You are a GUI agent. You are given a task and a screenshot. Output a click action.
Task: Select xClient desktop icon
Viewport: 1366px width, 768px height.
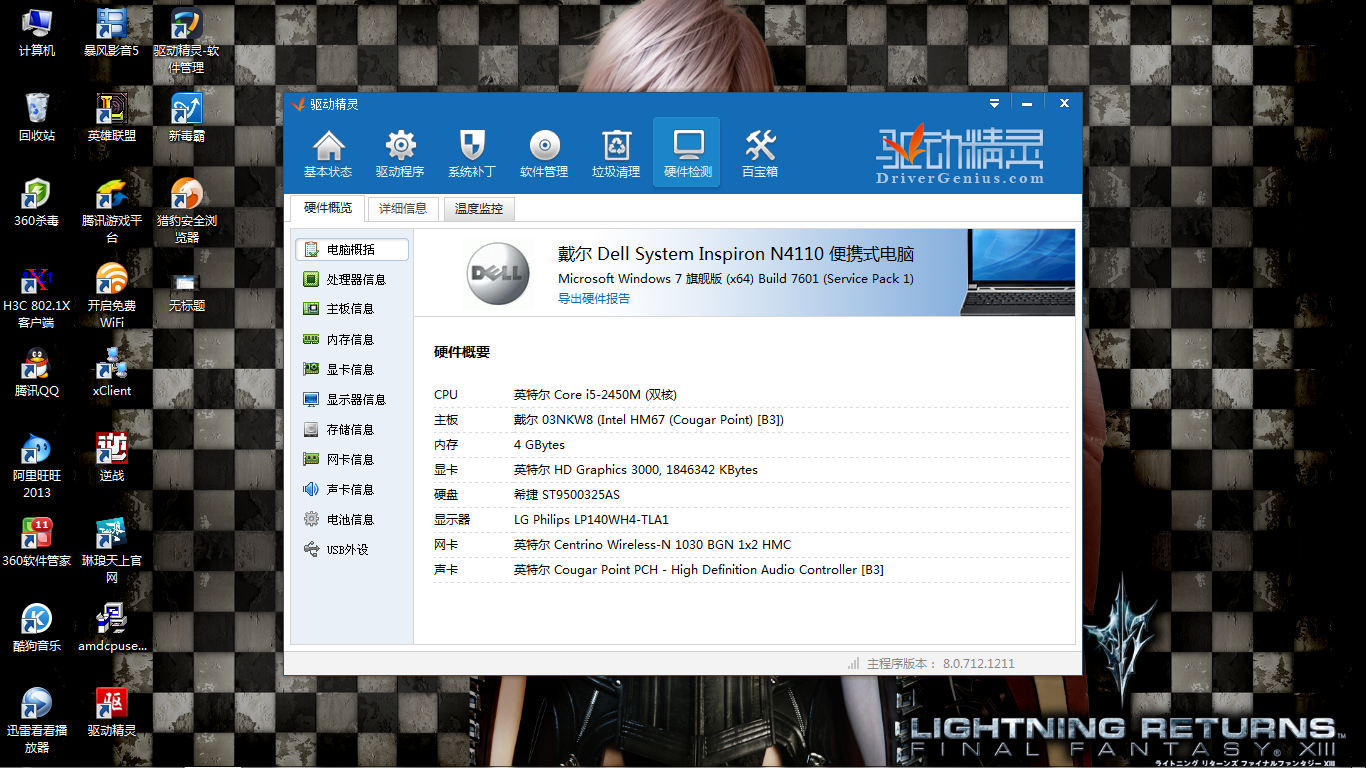coord(112,372)
